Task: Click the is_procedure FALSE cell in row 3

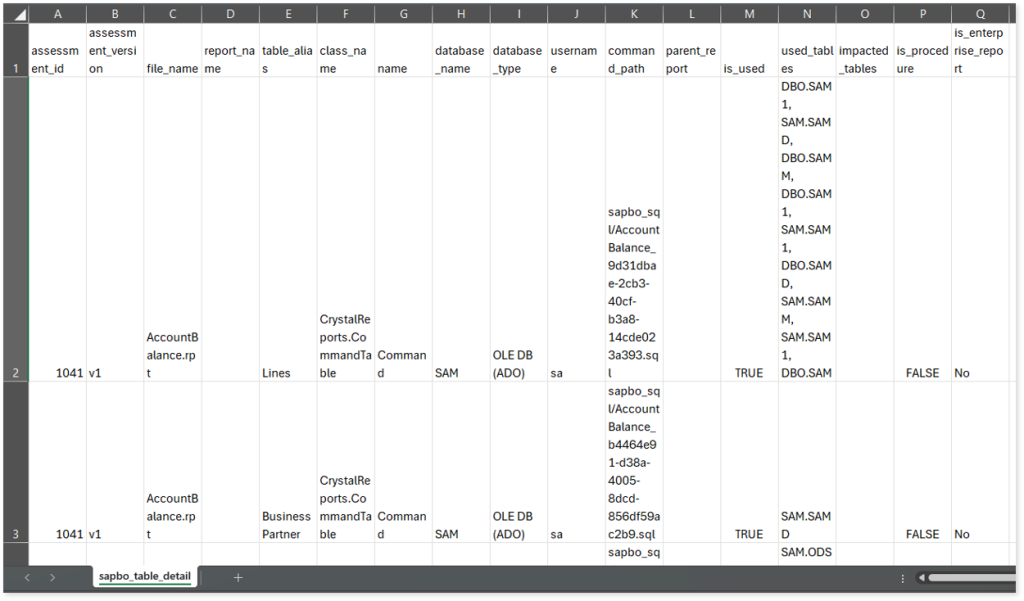Action: tap(922, 534)
